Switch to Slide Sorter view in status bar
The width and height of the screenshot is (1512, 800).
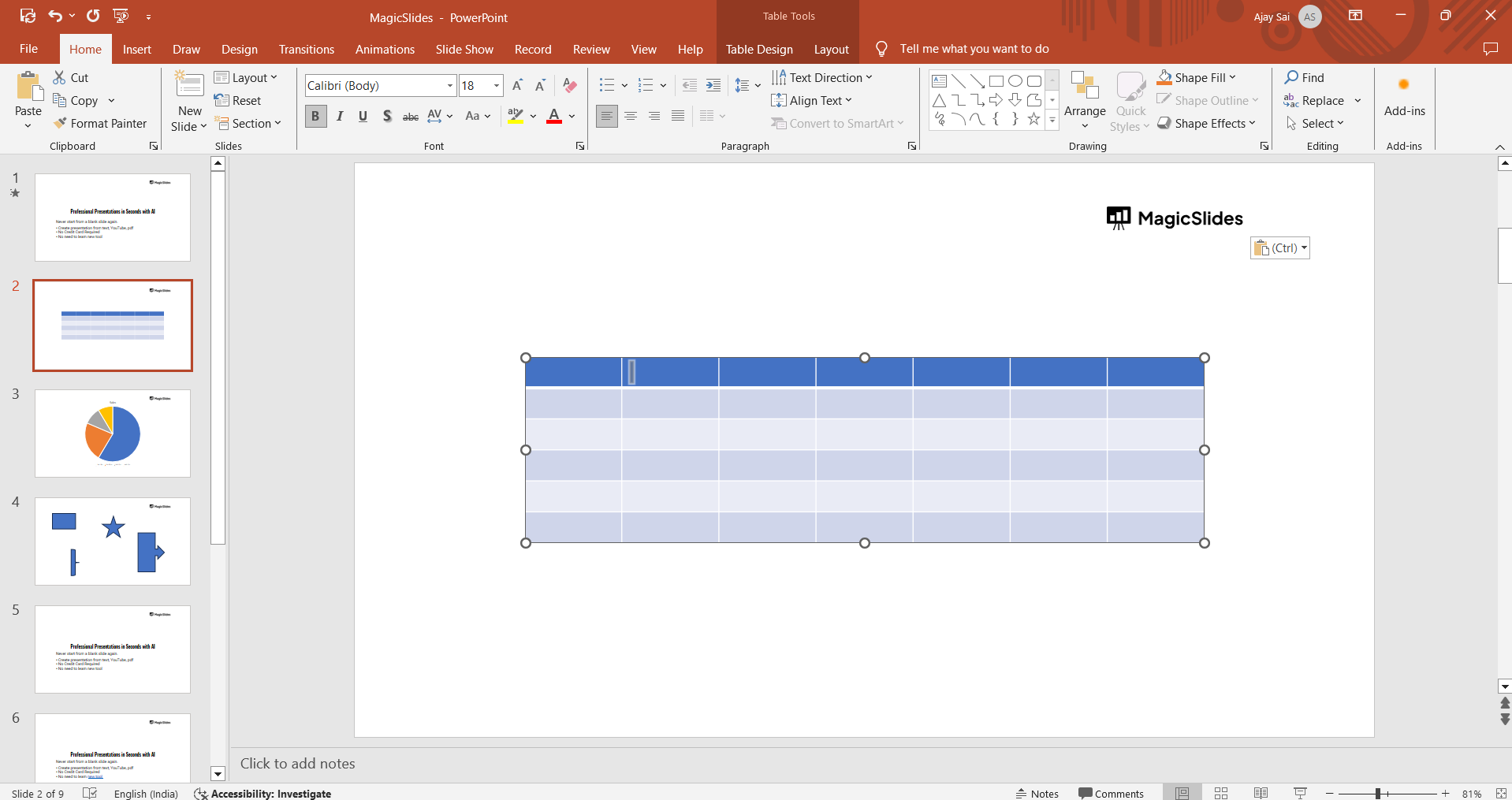pos(1221,793)
